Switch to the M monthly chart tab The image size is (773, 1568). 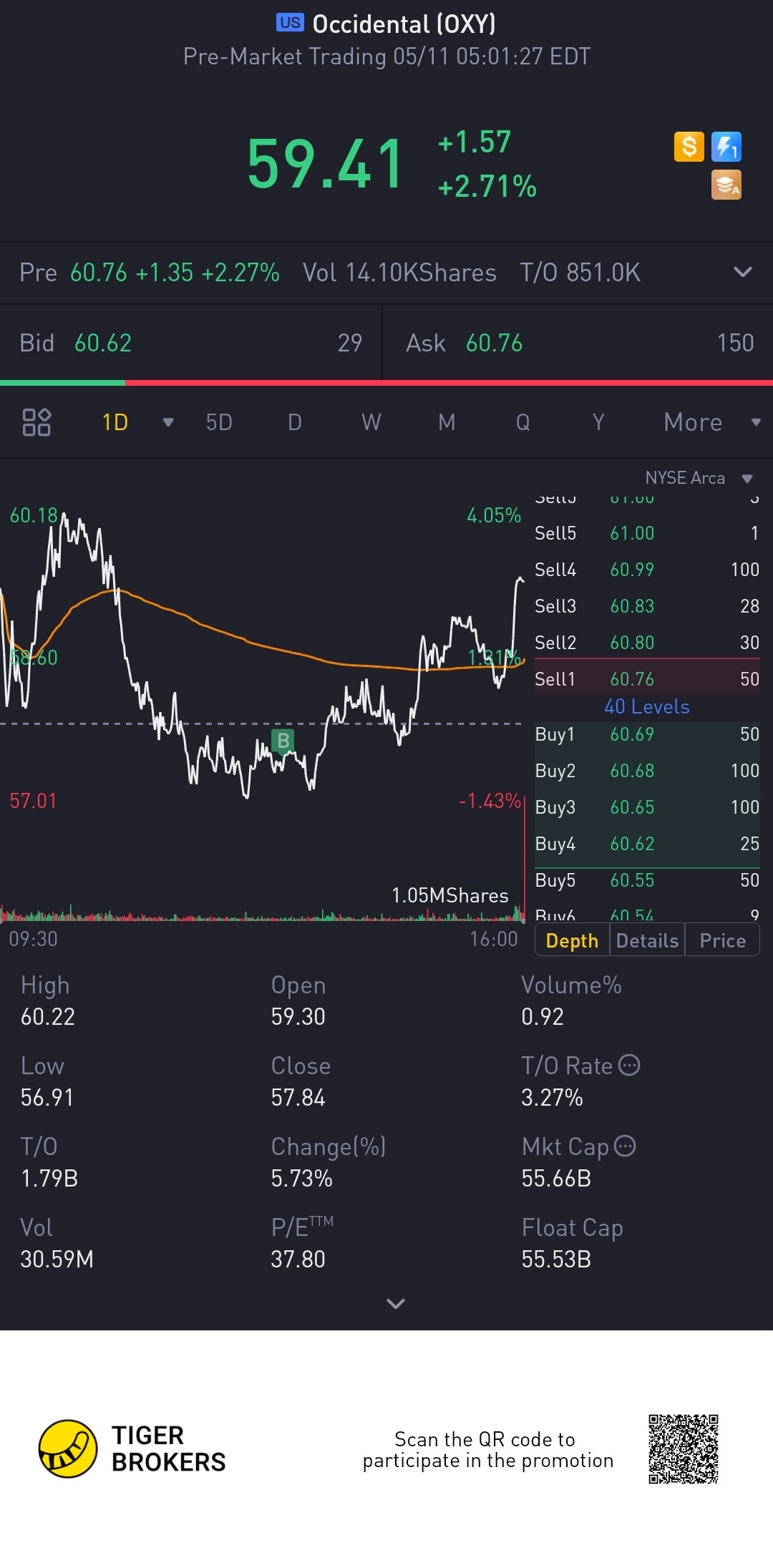point(447,422)
